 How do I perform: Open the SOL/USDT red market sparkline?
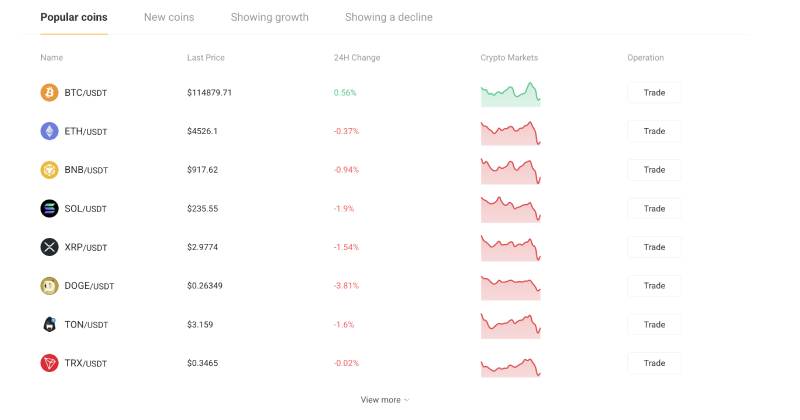click(x=510, y=209)
